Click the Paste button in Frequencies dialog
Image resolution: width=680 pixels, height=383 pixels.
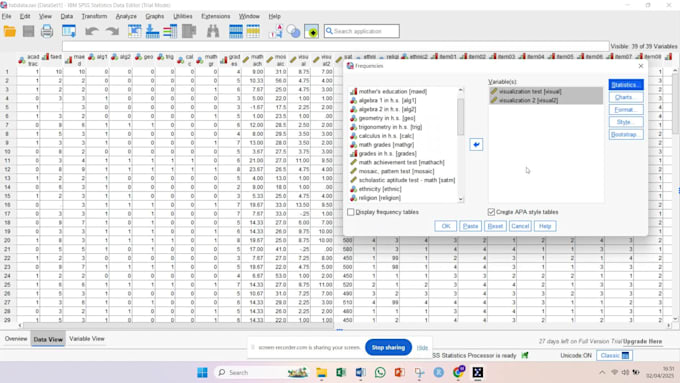pos(470,226)
